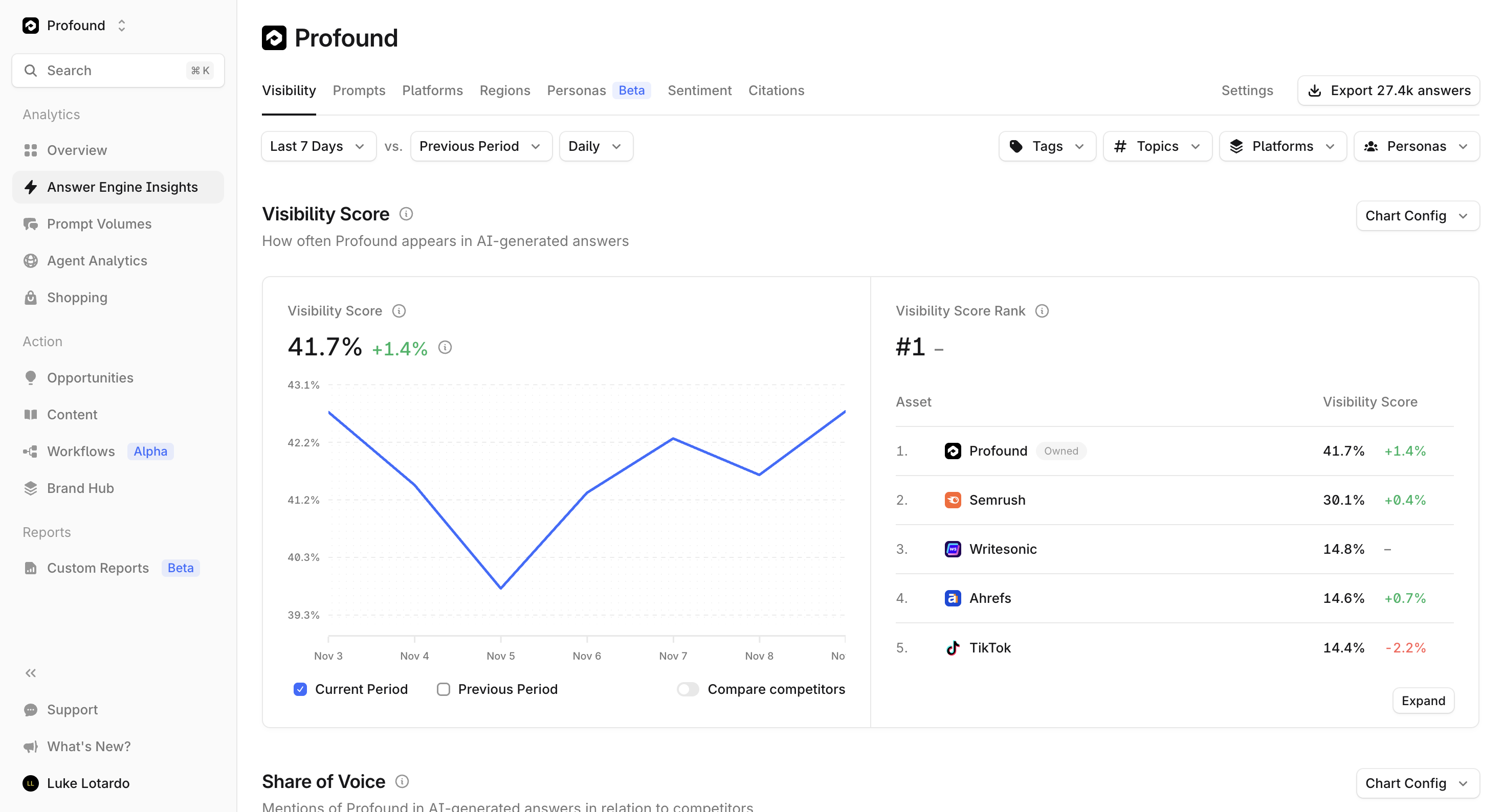Click the Ahrefs logo icon

(953, 598)
